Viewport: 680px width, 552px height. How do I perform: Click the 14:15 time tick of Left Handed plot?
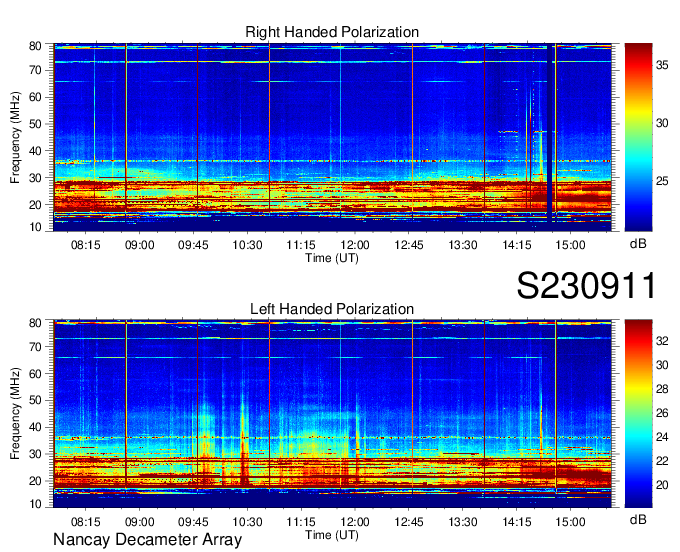pos(517,522)
